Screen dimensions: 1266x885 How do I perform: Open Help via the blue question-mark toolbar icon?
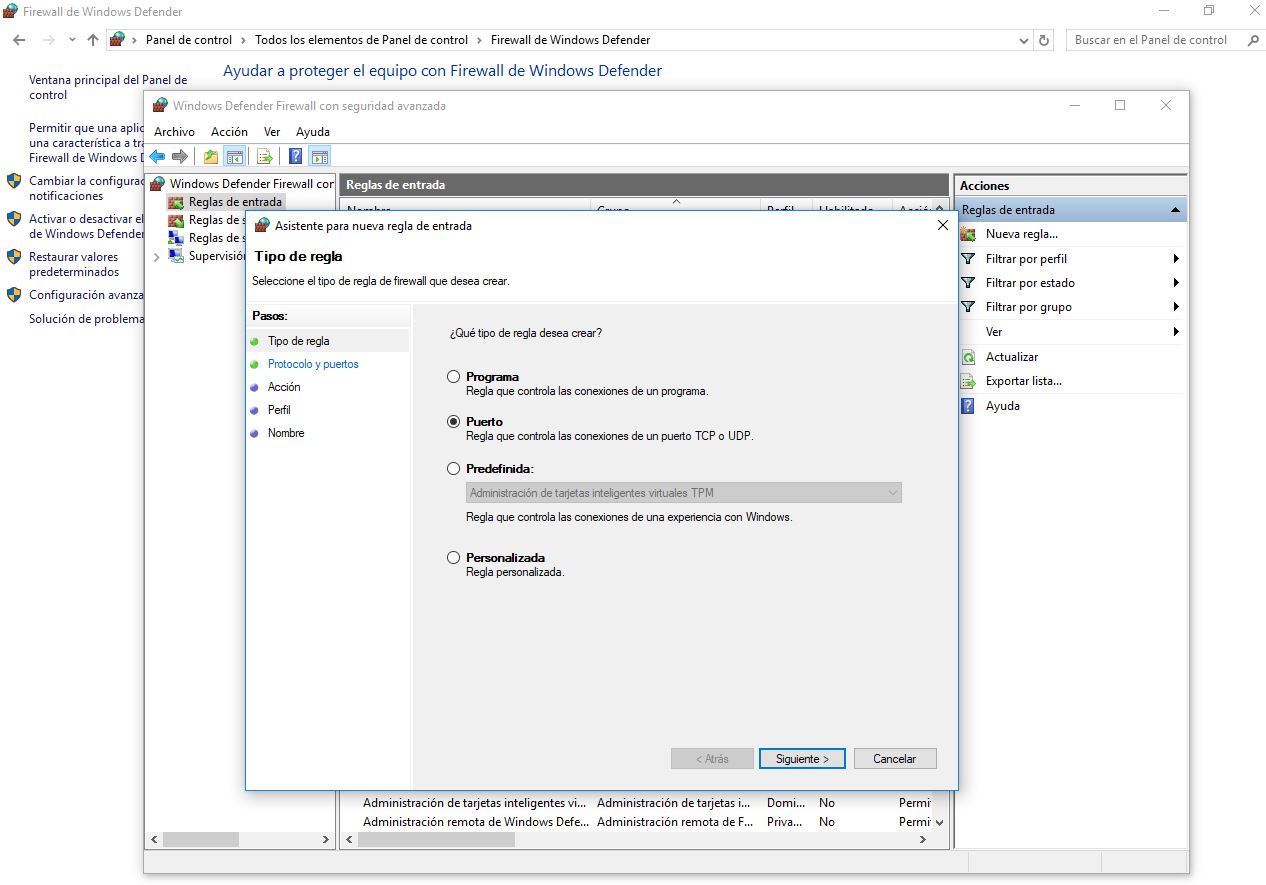(x=296, y=156)
